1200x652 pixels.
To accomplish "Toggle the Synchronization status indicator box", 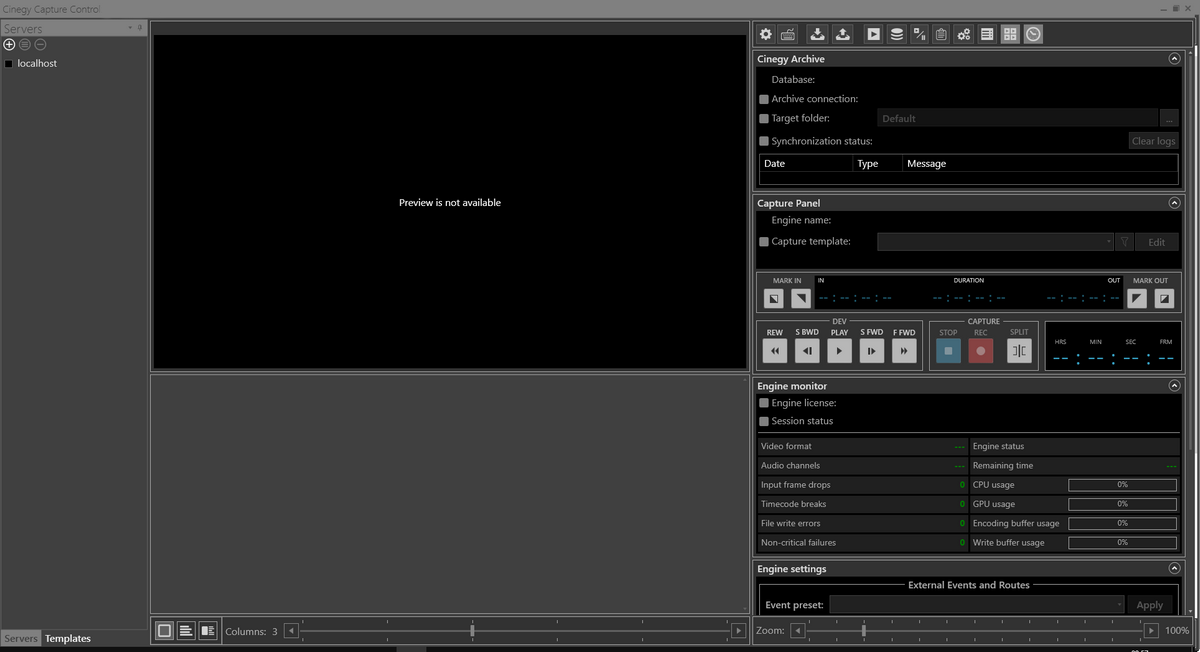I will tap(764, 141).
